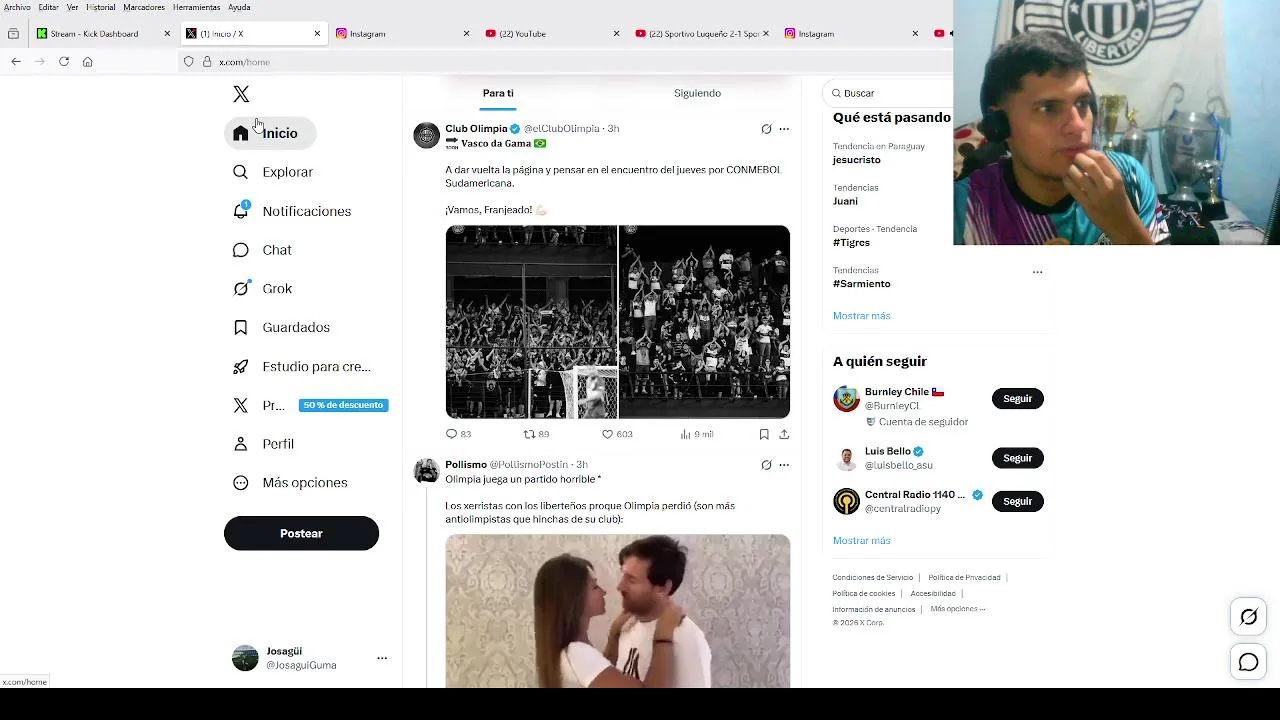1280x720 pixels.
Task: Click the browser back arrow
Action: click(x=16, y=62)
